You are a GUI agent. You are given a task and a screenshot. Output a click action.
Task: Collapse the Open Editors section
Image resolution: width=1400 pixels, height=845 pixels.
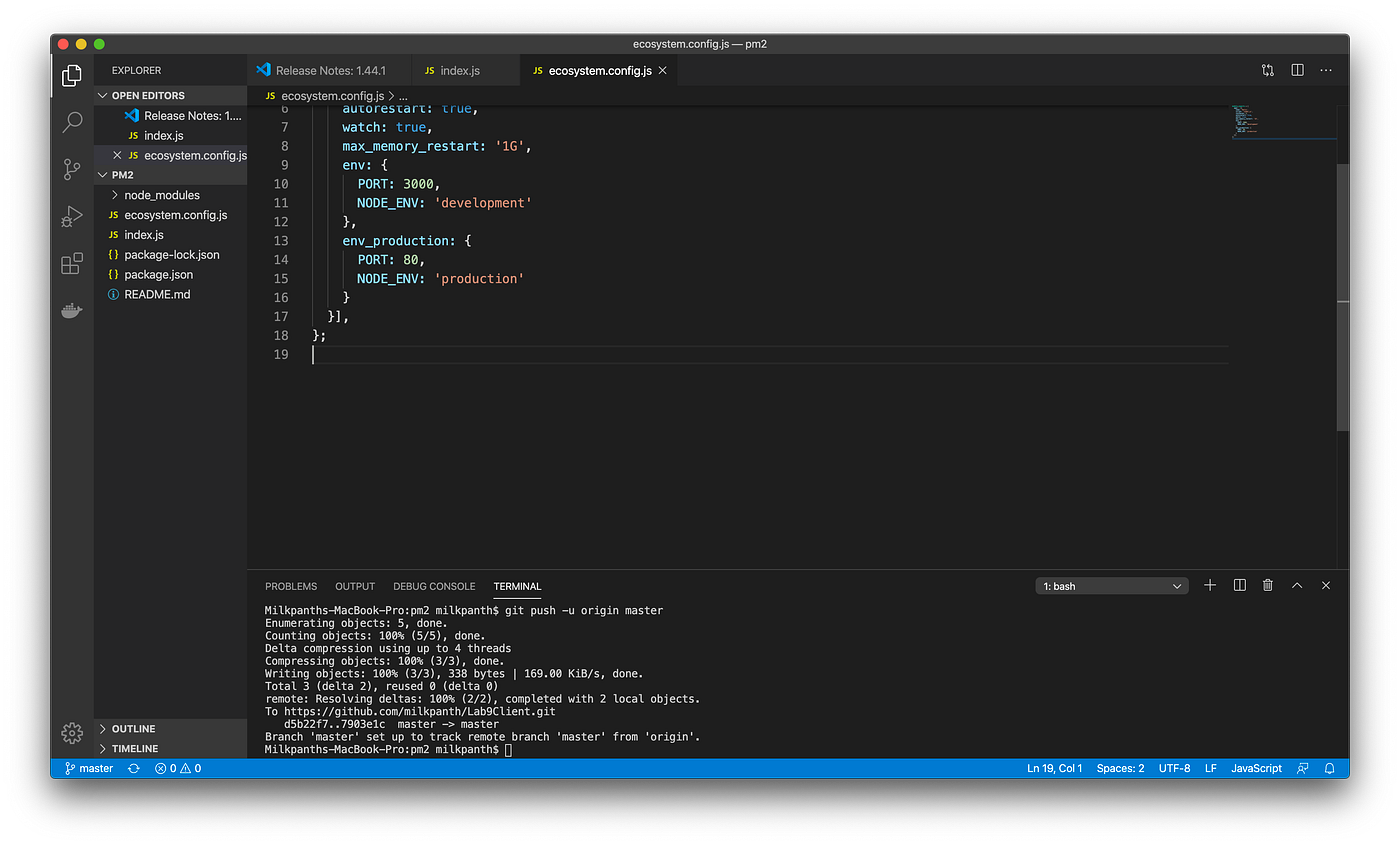click(171, 95)
